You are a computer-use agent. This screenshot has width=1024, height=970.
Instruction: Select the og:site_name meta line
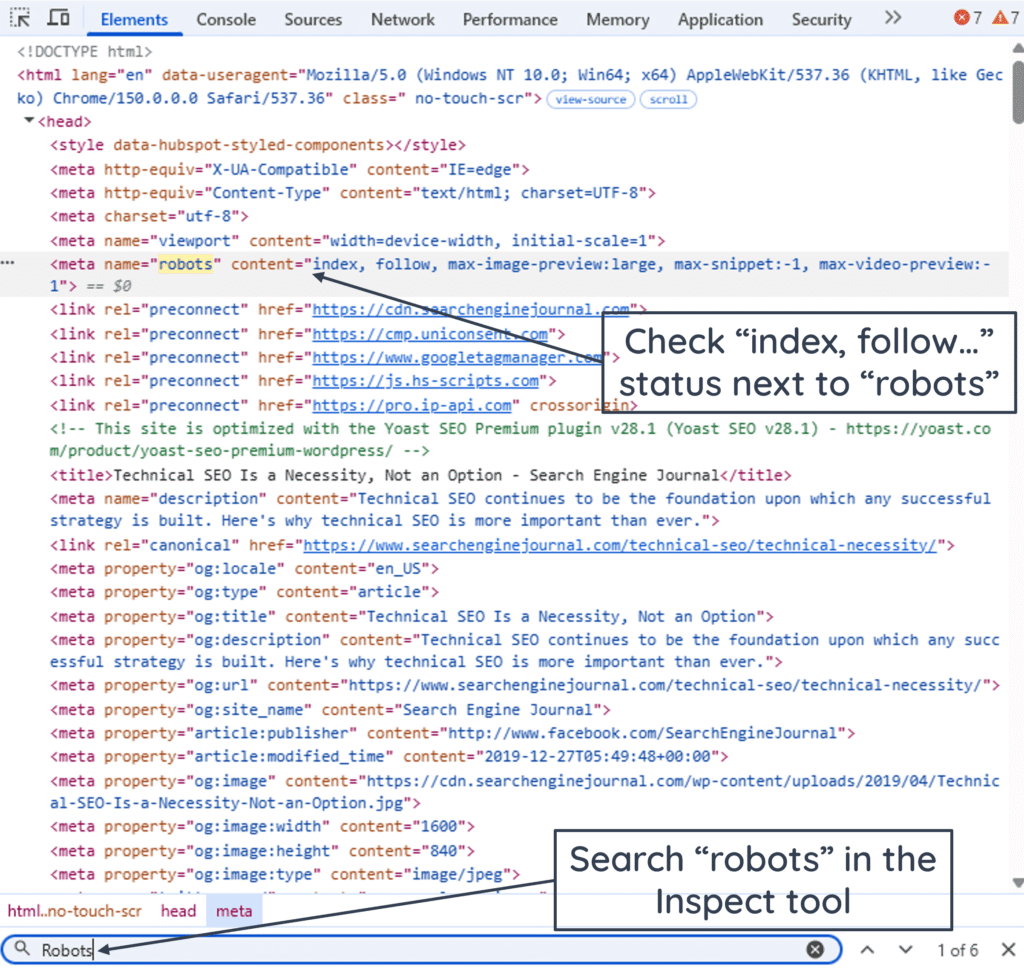330,709
